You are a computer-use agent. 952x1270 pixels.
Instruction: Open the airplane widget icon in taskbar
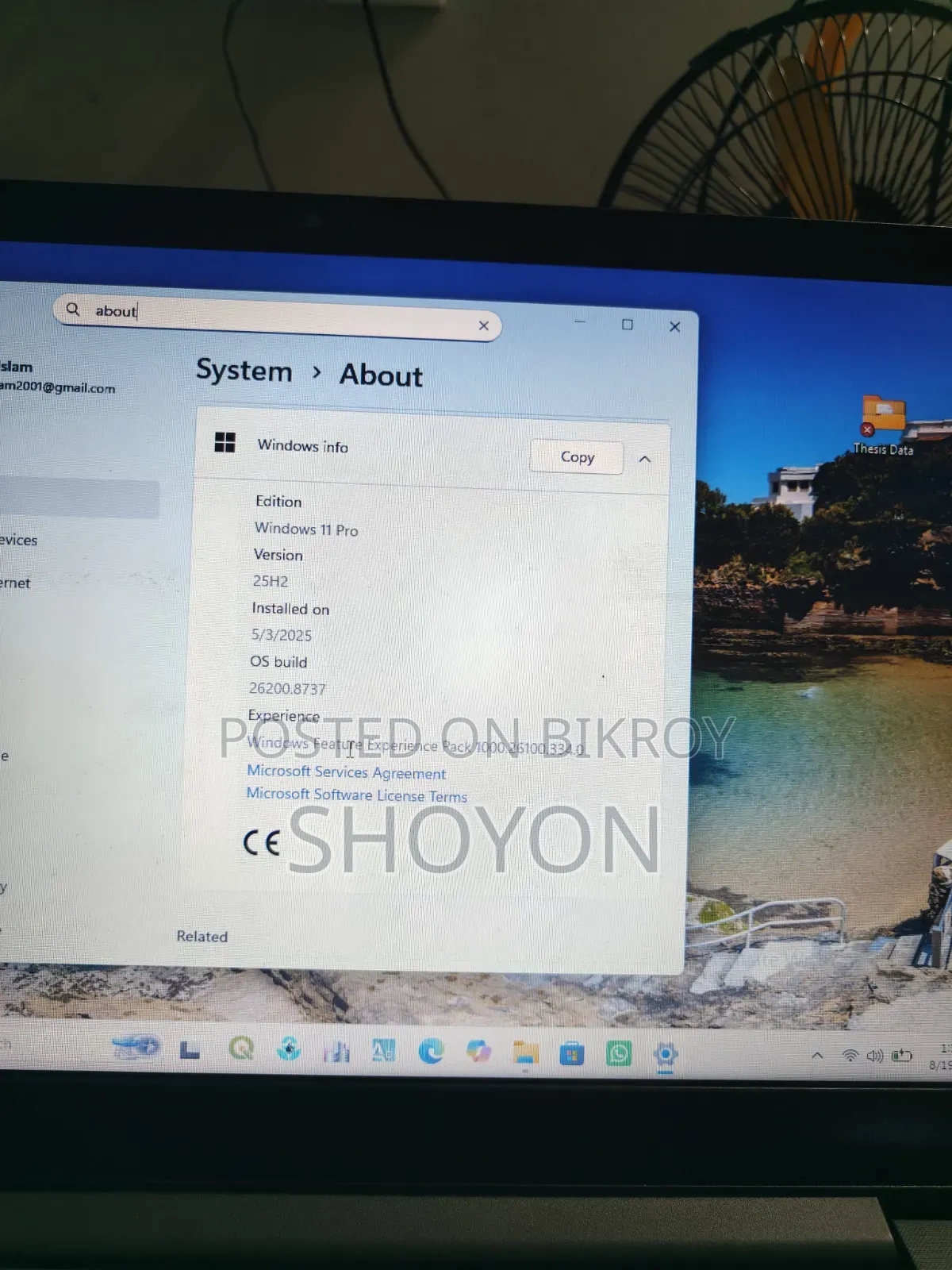pyautogui.click(x=136, y=1048)
